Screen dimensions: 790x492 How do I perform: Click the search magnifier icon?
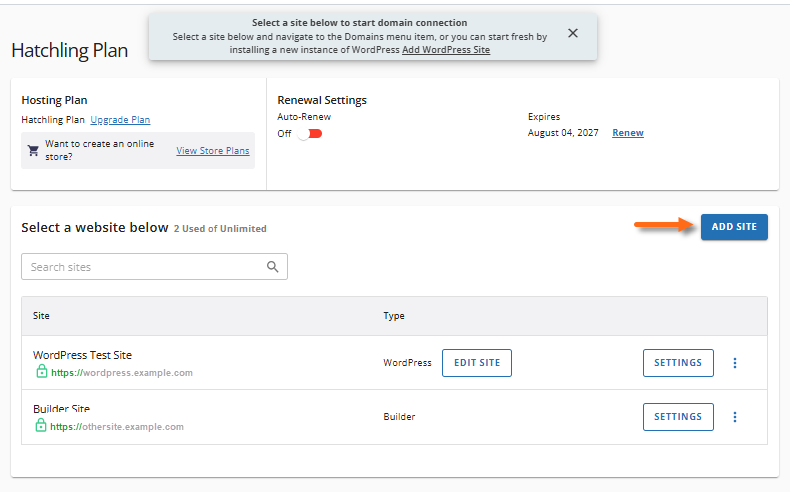point(273,267)
